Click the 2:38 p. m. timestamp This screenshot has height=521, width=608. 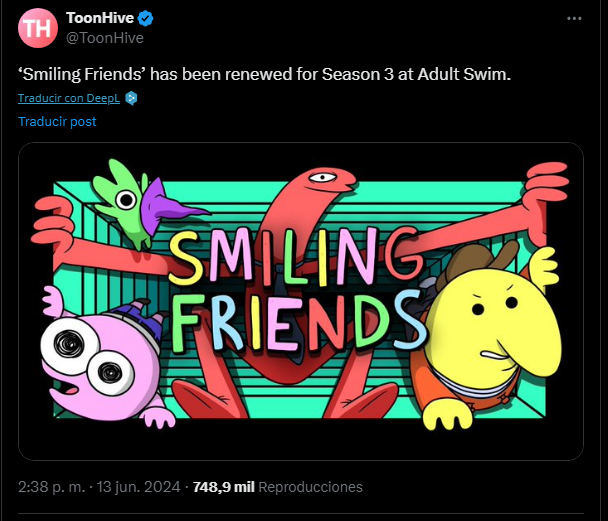(x=51, y=487)
